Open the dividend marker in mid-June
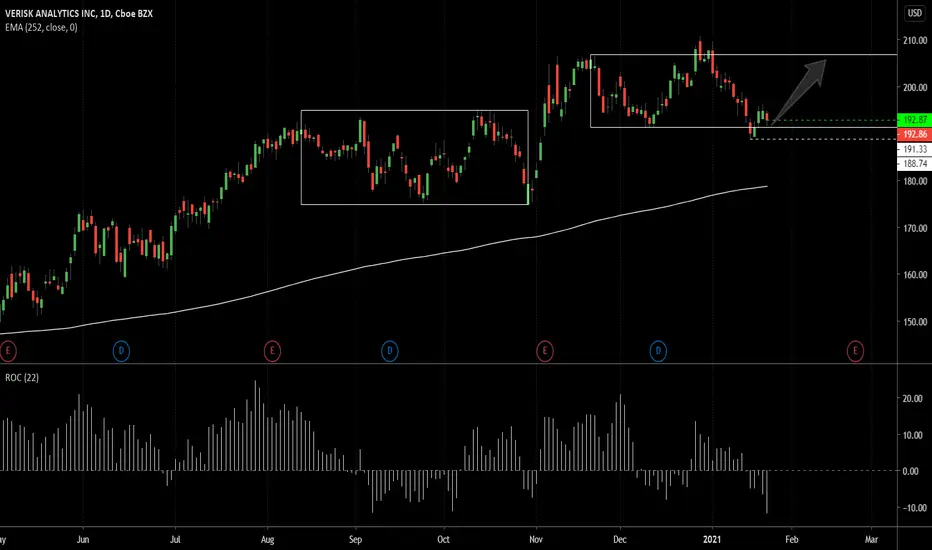The image size is (932, 550). (121, 351)
